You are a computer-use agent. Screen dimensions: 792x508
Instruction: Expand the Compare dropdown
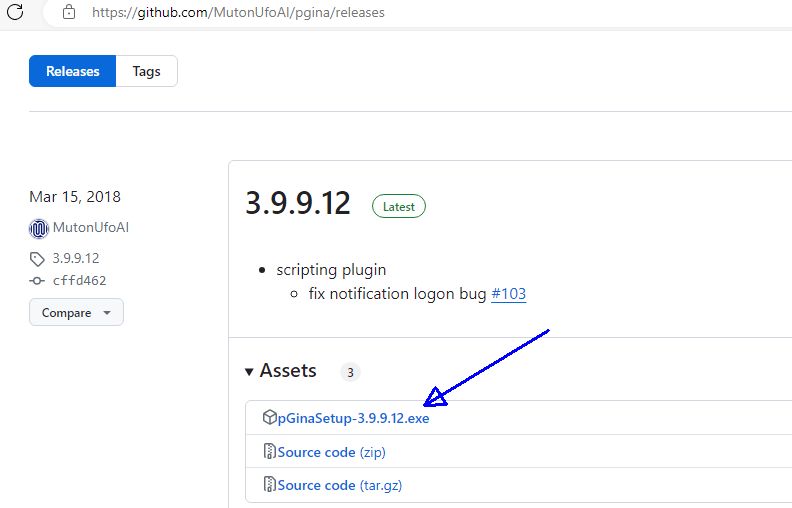(76, 313)
